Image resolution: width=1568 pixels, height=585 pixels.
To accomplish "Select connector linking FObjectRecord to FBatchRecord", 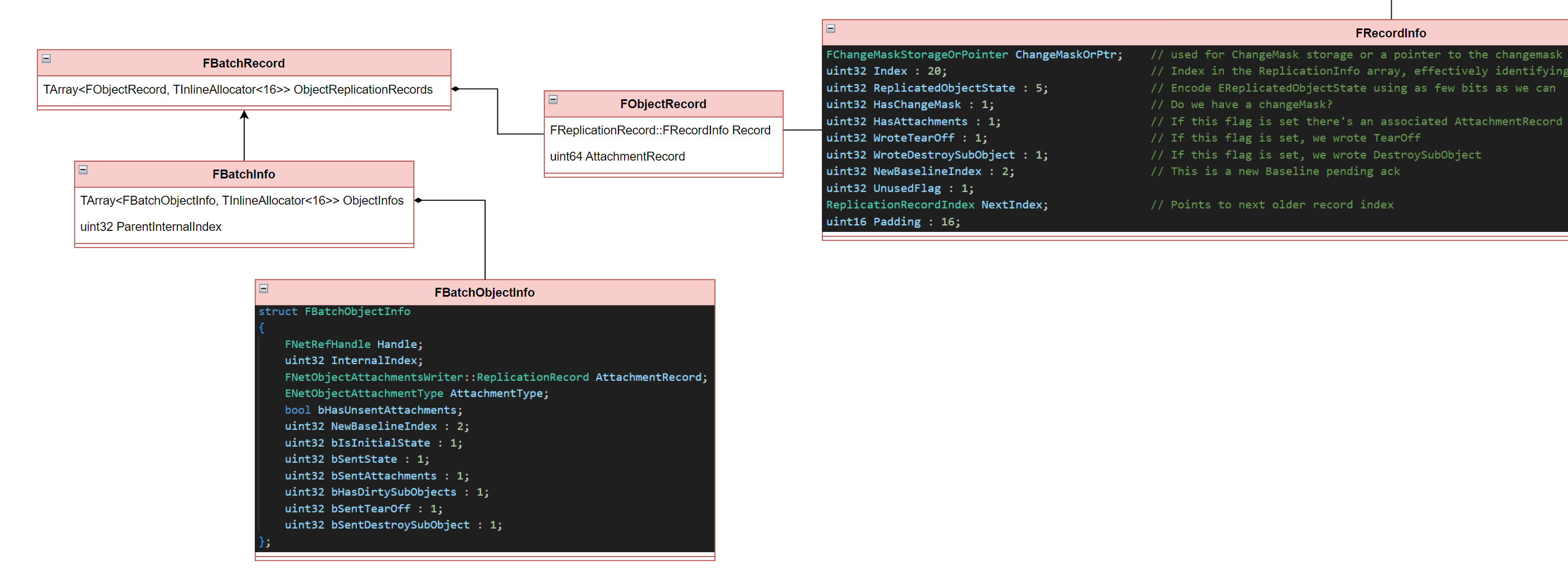I will coord(498,113).
